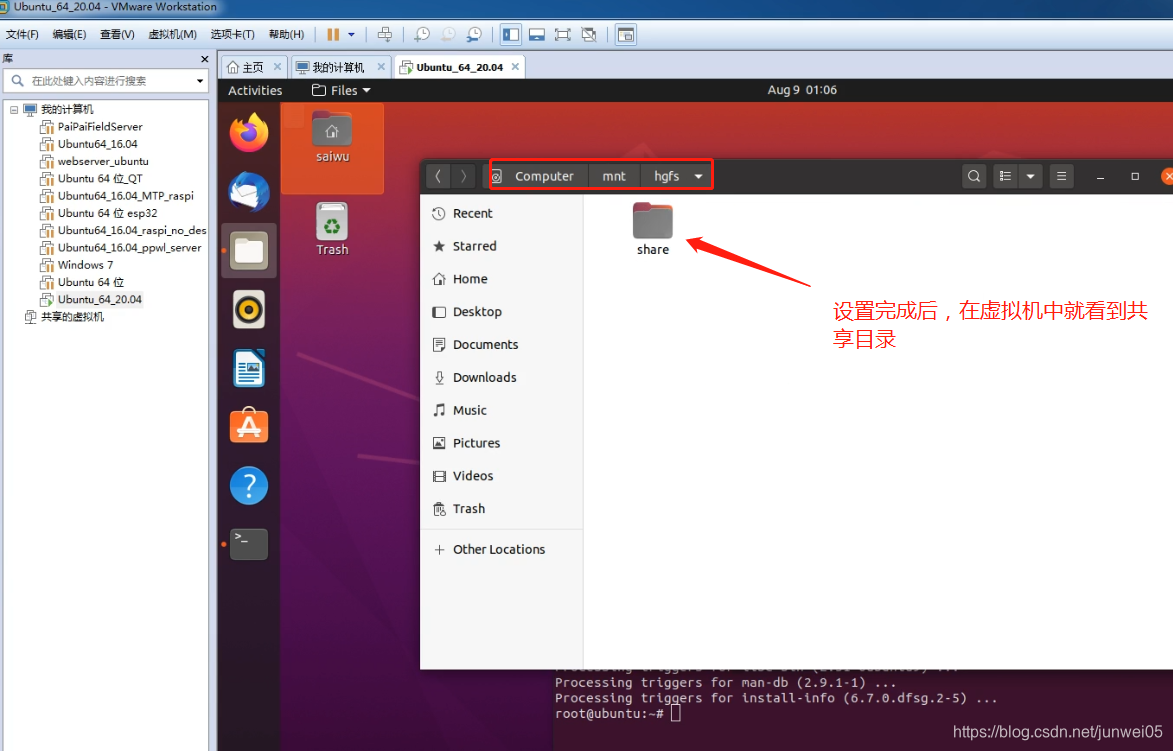1173x751 pixels.
Task: Open the share folder
Action: [x=652, y=230]
